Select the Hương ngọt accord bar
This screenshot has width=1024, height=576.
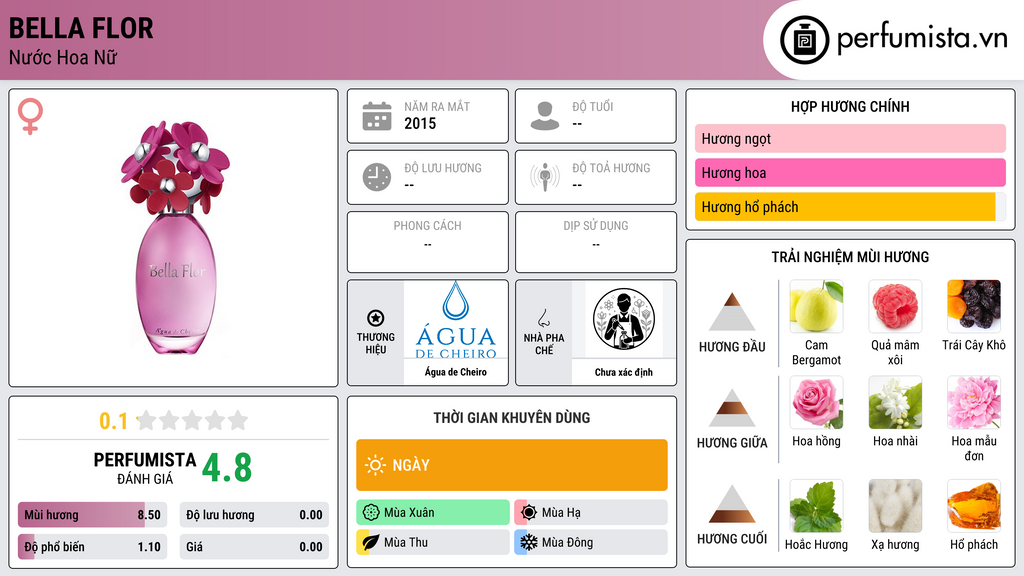coord(850,138)
